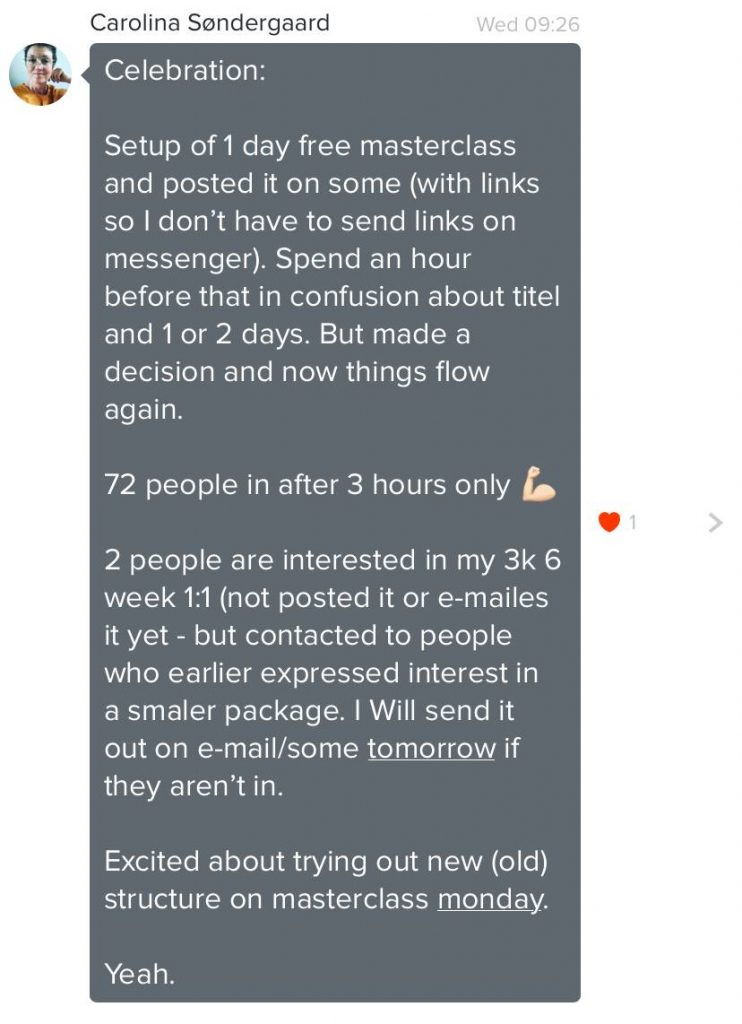Image resolution: width=742 pixels, height=1024 pixels.
Task: Click the "messenger). Spend an hour" line
Action: coord(287,259)
